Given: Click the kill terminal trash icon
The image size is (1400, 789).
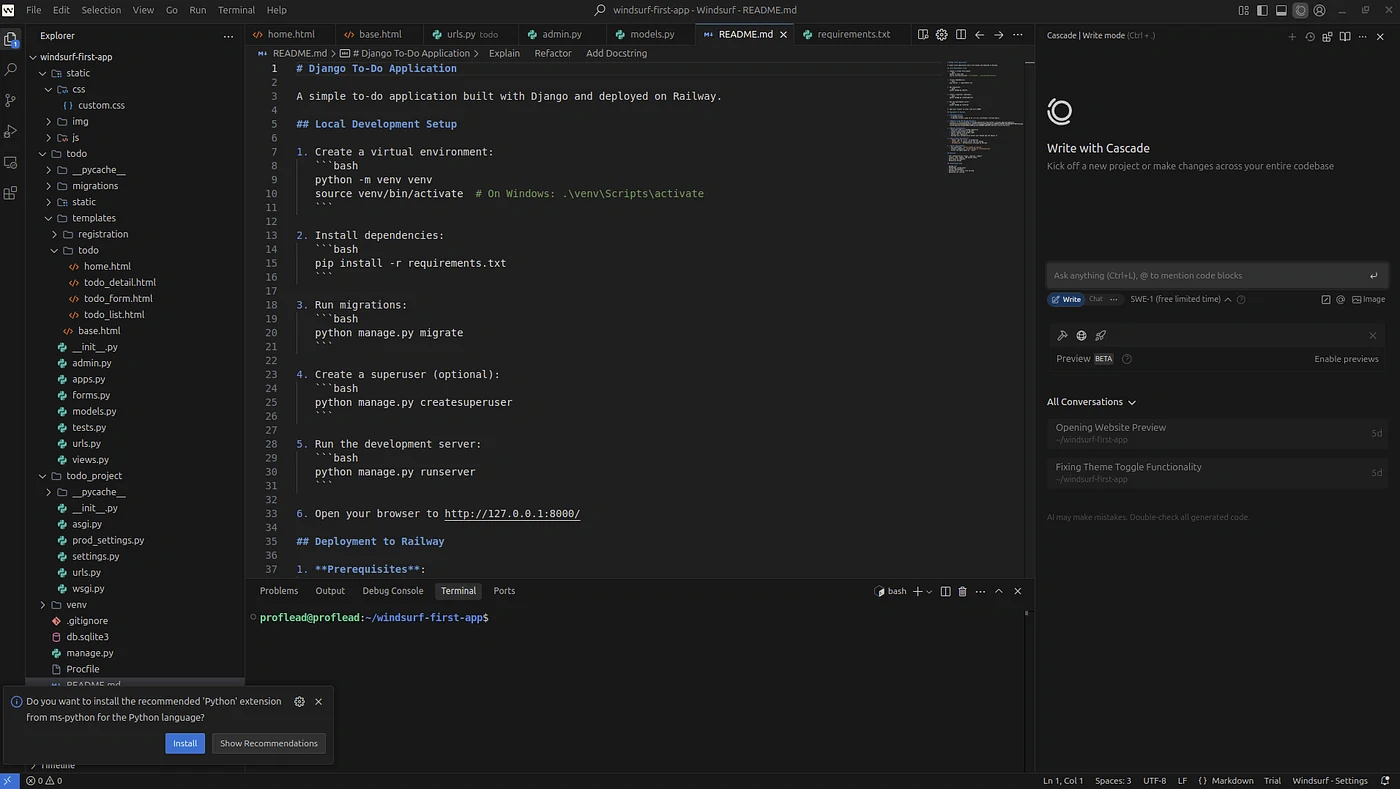Looking at the screenshot, I should (962, 591).
